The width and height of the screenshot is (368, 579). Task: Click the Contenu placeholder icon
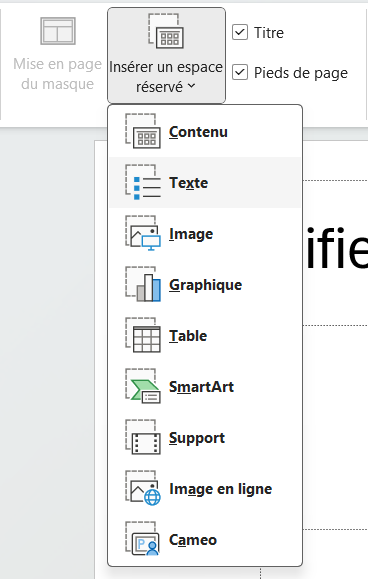[x=143, y=131]
